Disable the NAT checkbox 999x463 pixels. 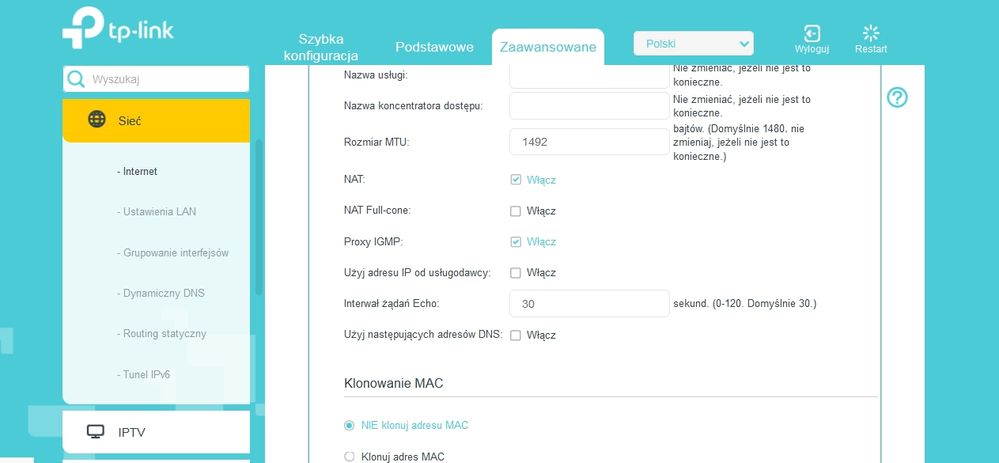516,180
